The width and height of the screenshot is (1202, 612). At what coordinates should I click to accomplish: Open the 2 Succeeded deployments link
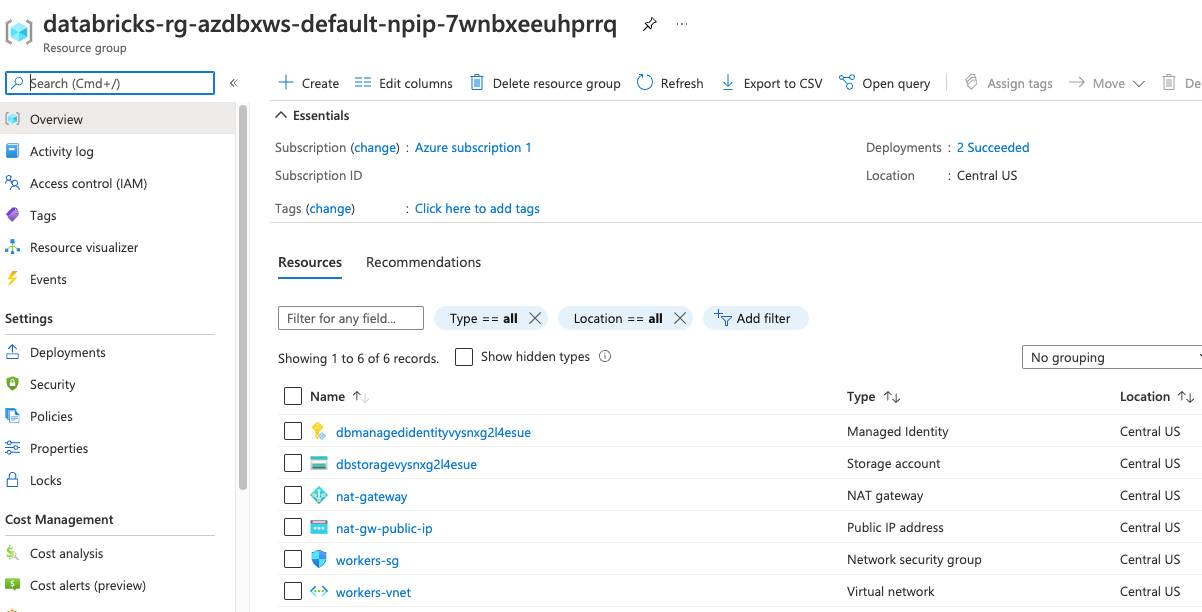tap(992, 147)
